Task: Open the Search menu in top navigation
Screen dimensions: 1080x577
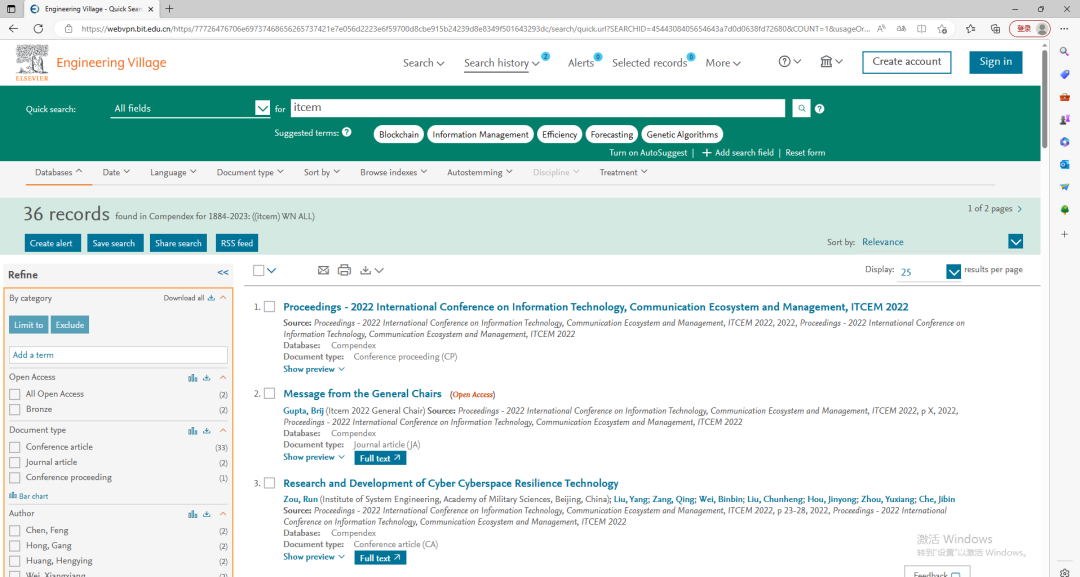Action: [423, 63]
